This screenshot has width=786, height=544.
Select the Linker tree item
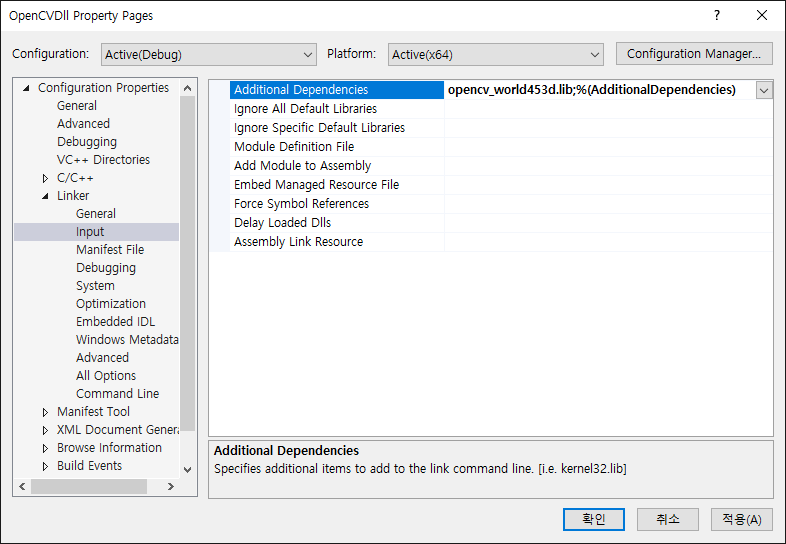73,196
